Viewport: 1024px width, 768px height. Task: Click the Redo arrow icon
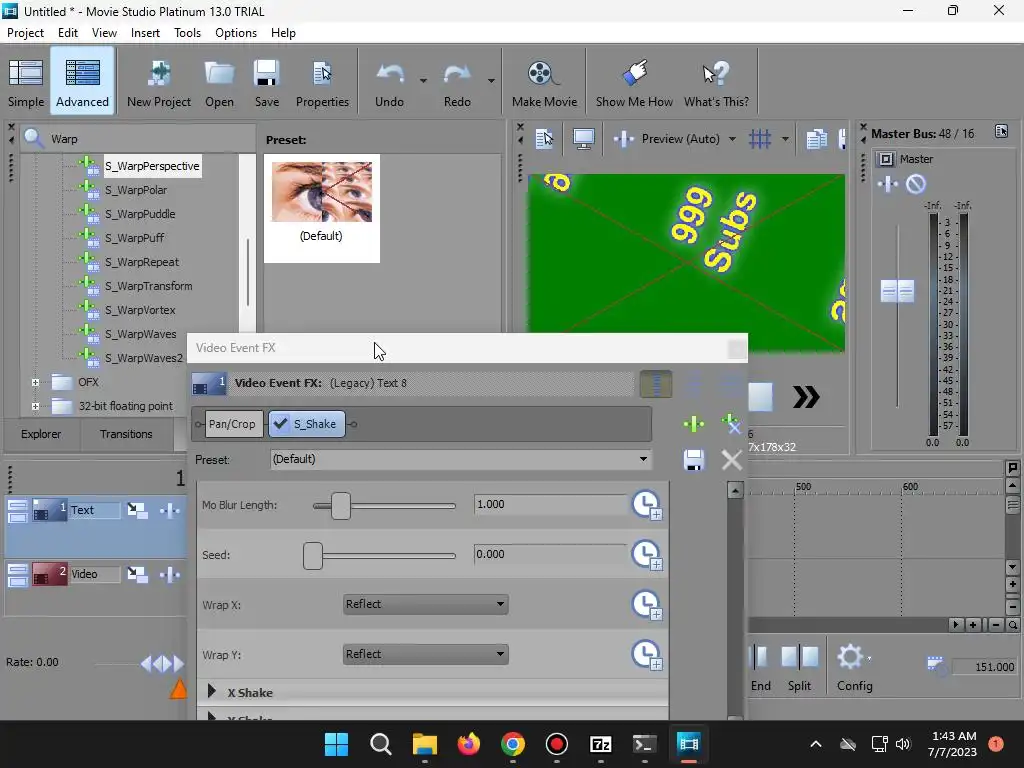457,75
